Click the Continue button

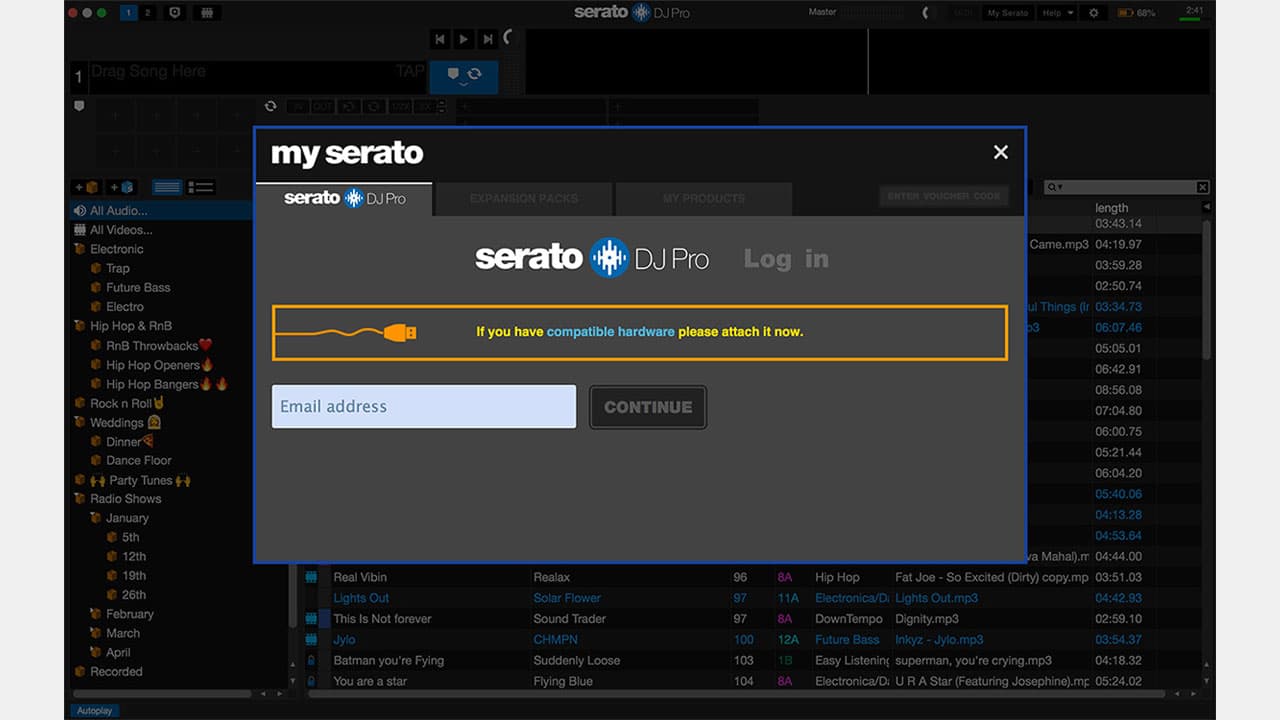point(648,406)
